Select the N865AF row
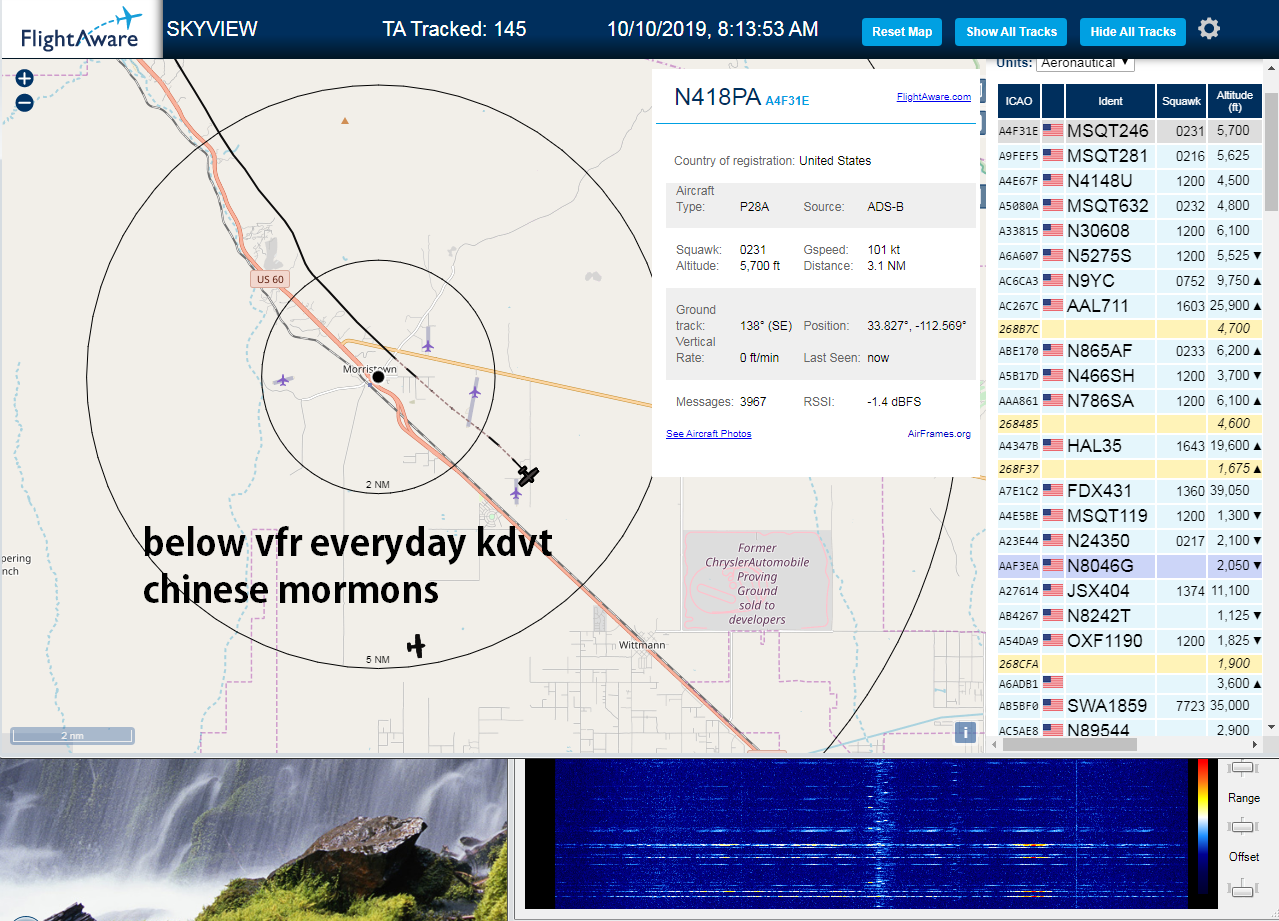 point(1130,351)
